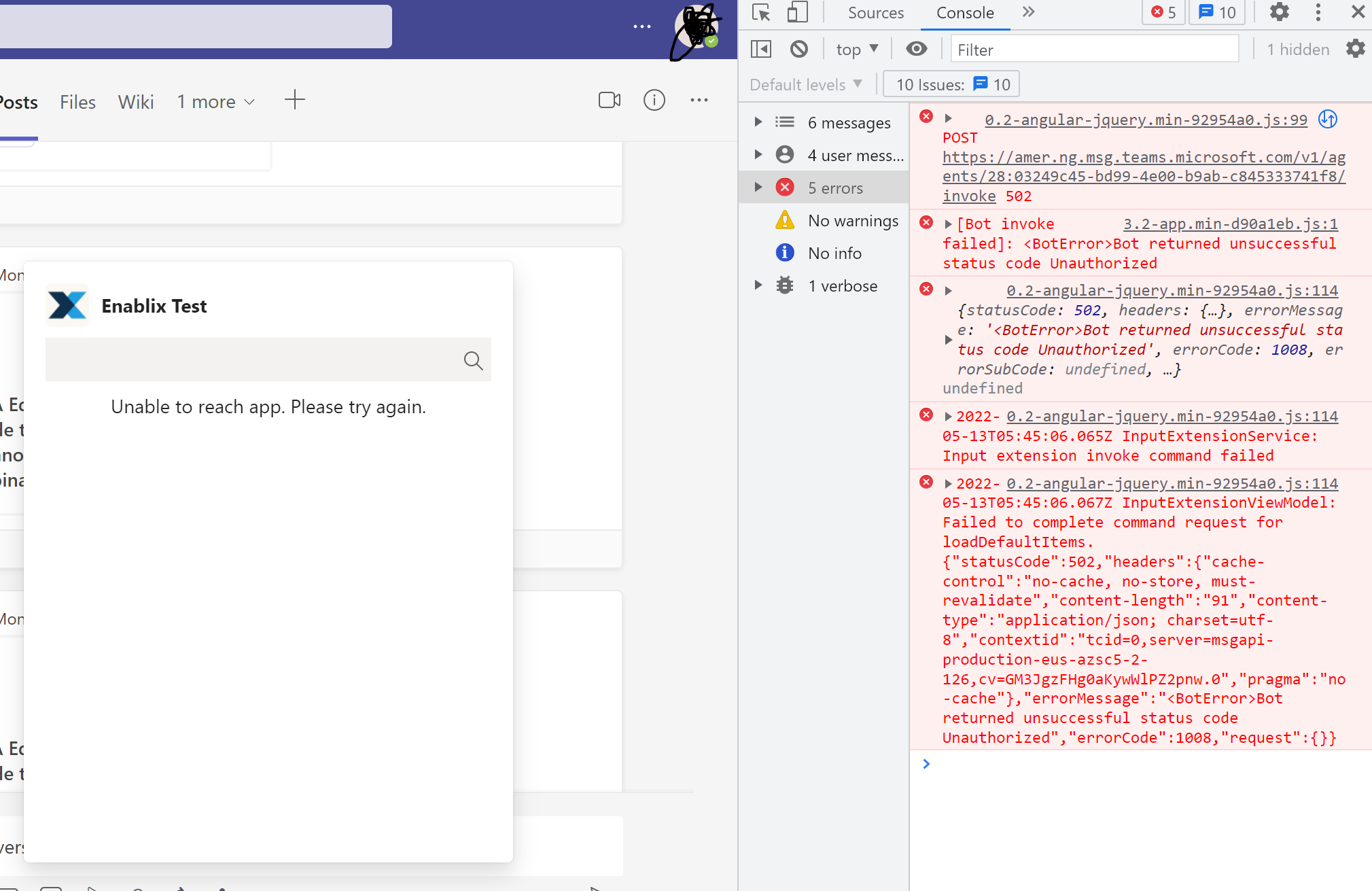Toggle the device emulation toolbar
This screenshot has width=1372, height=891.
click(797, 12)
